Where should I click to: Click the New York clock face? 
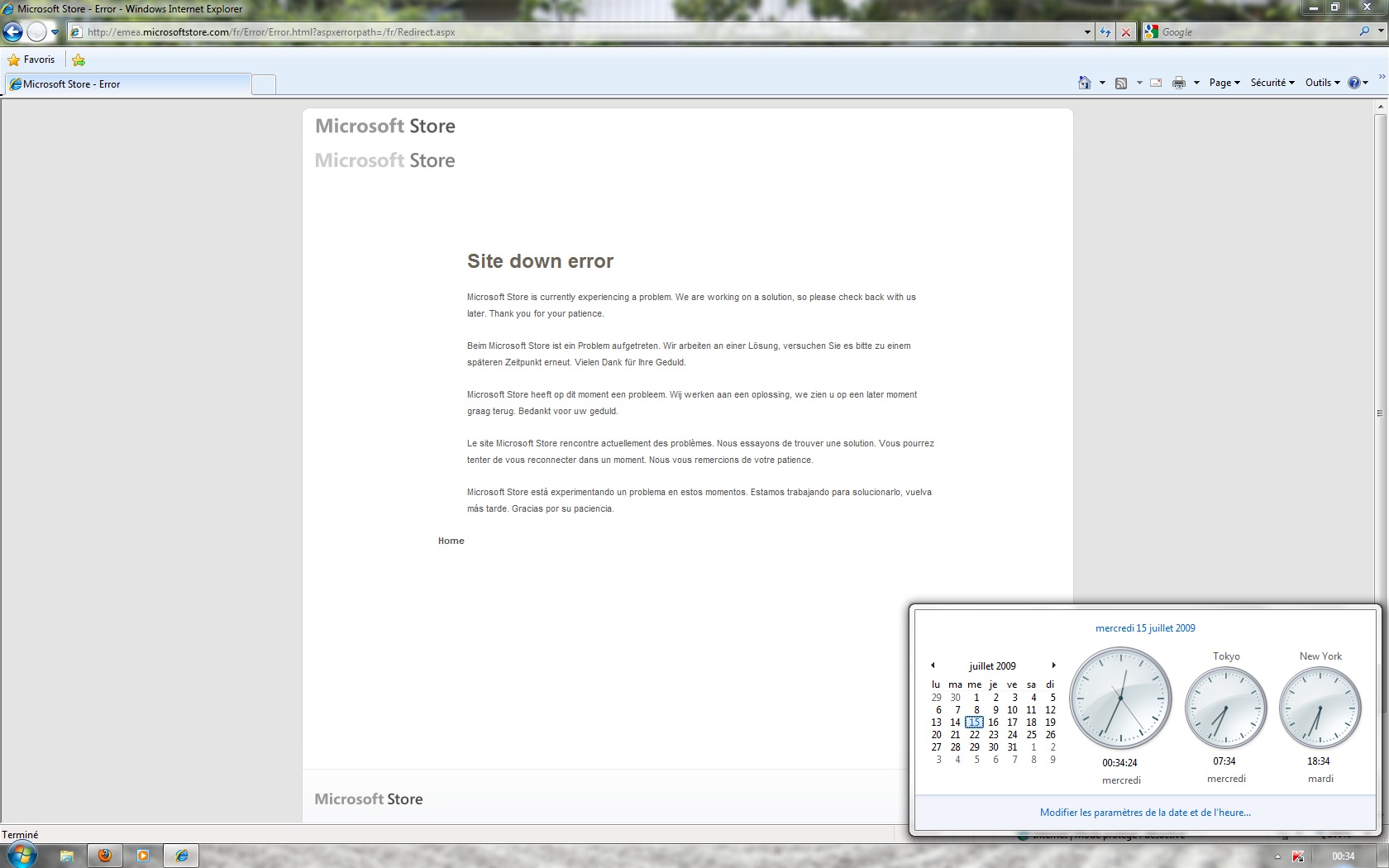[1320, 708]
